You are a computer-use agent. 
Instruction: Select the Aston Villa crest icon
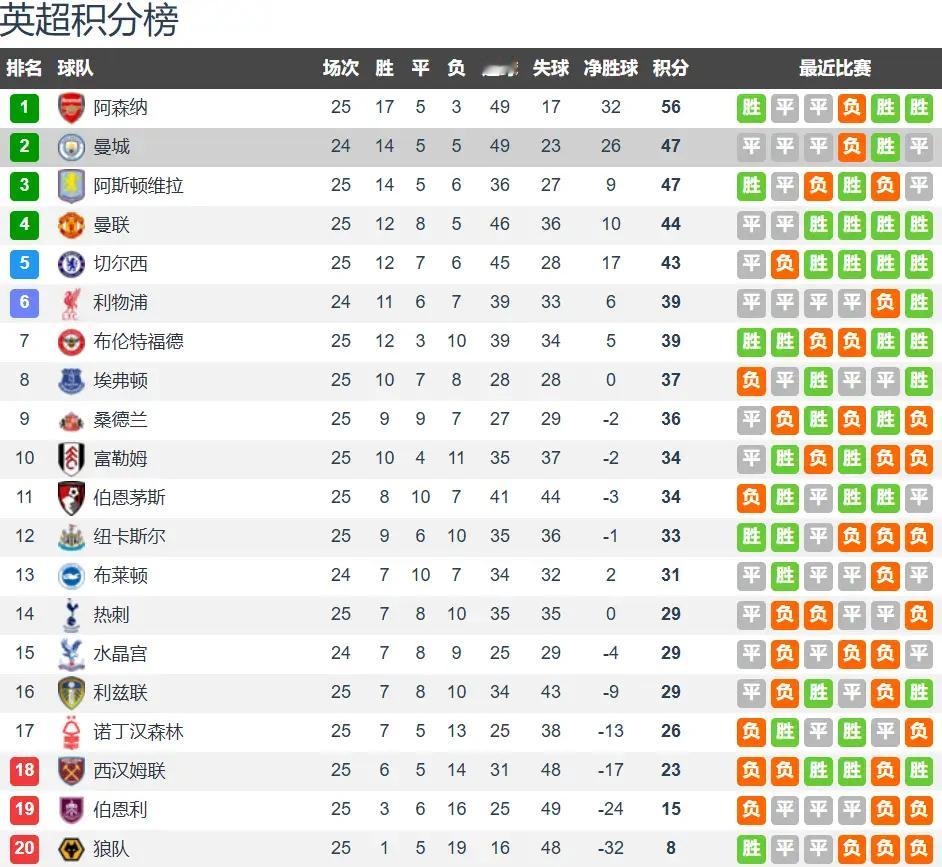coord(71,186)
